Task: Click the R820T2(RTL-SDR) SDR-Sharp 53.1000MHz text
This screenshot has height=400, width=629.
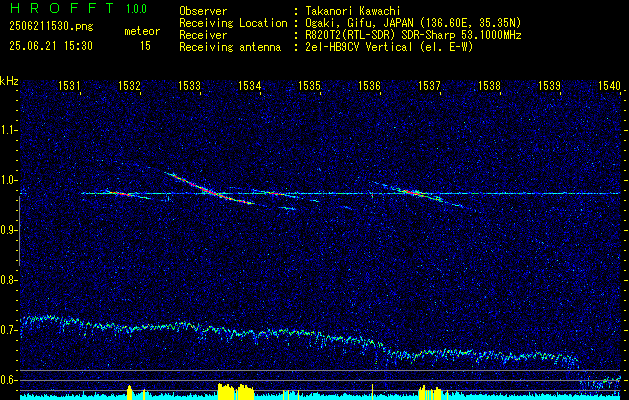Action: 413,35
